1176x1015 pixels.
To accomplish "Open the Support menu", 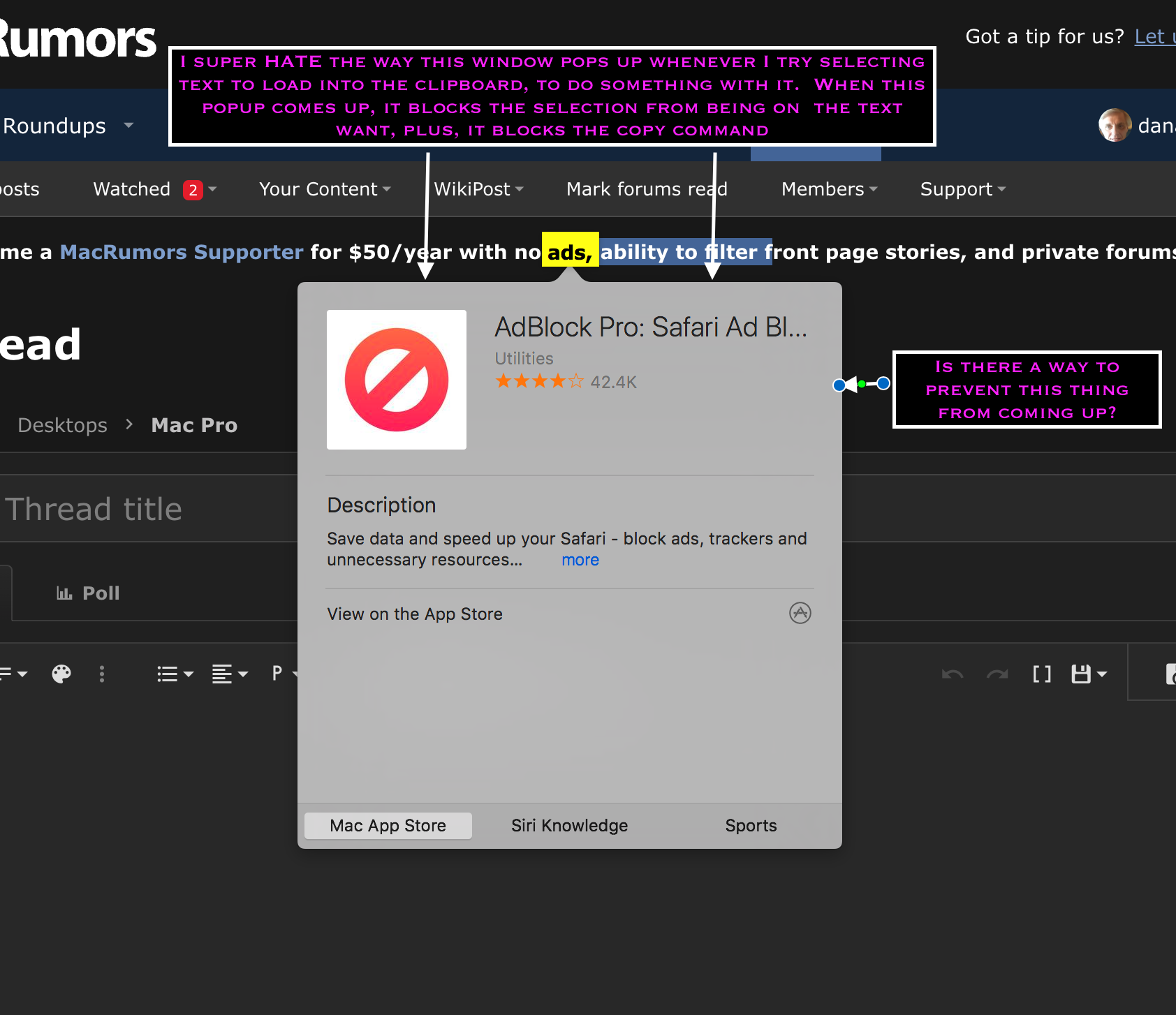I will 962,189.
